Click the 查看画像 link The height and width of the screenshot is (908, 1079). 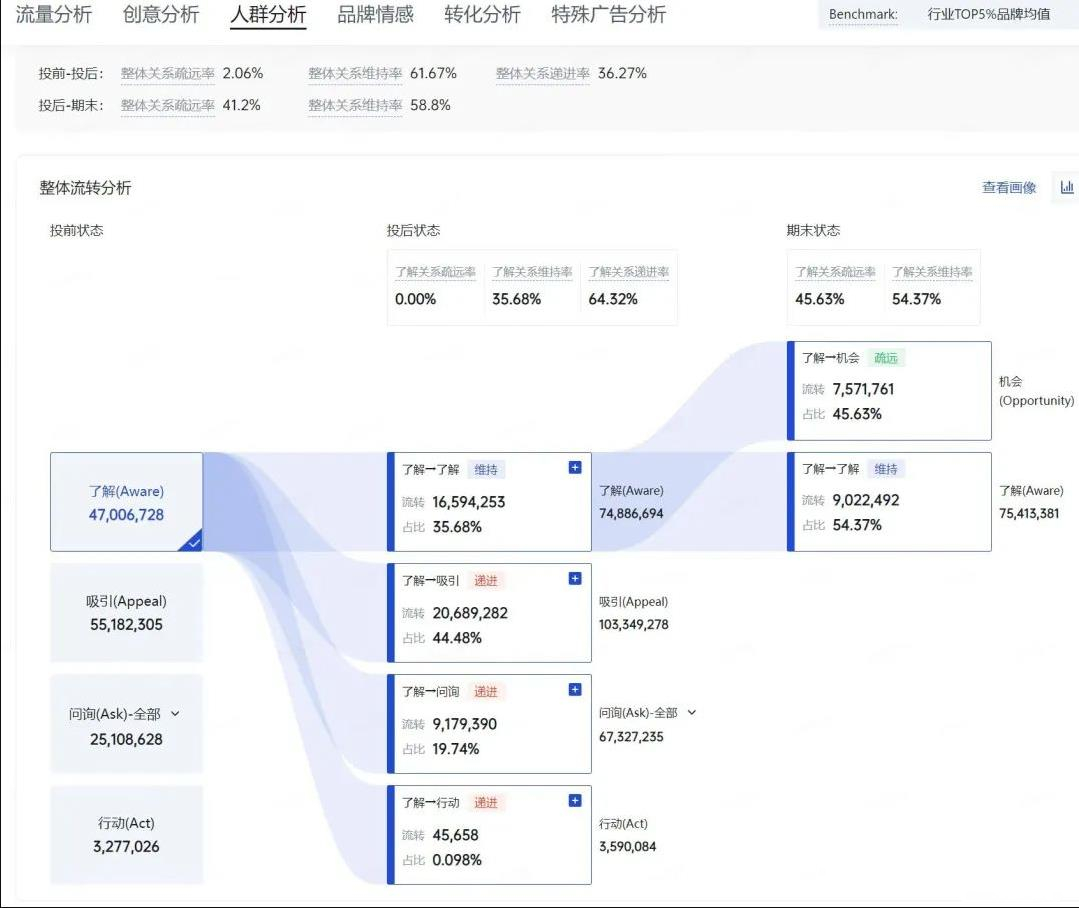point(1009,188)
